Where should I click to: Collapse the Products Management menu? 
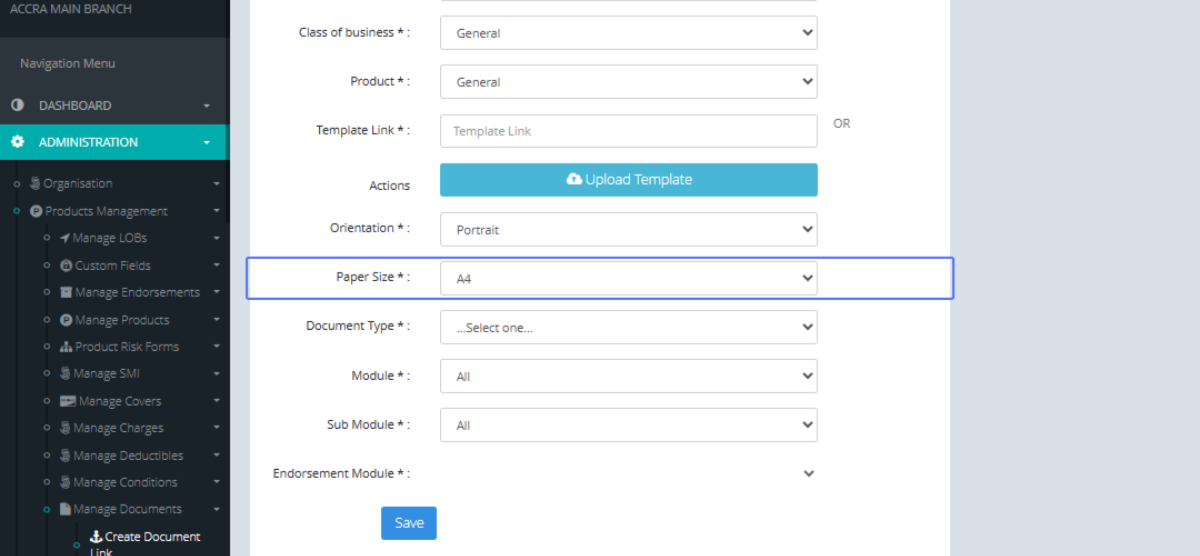click(x=105, y=211)
